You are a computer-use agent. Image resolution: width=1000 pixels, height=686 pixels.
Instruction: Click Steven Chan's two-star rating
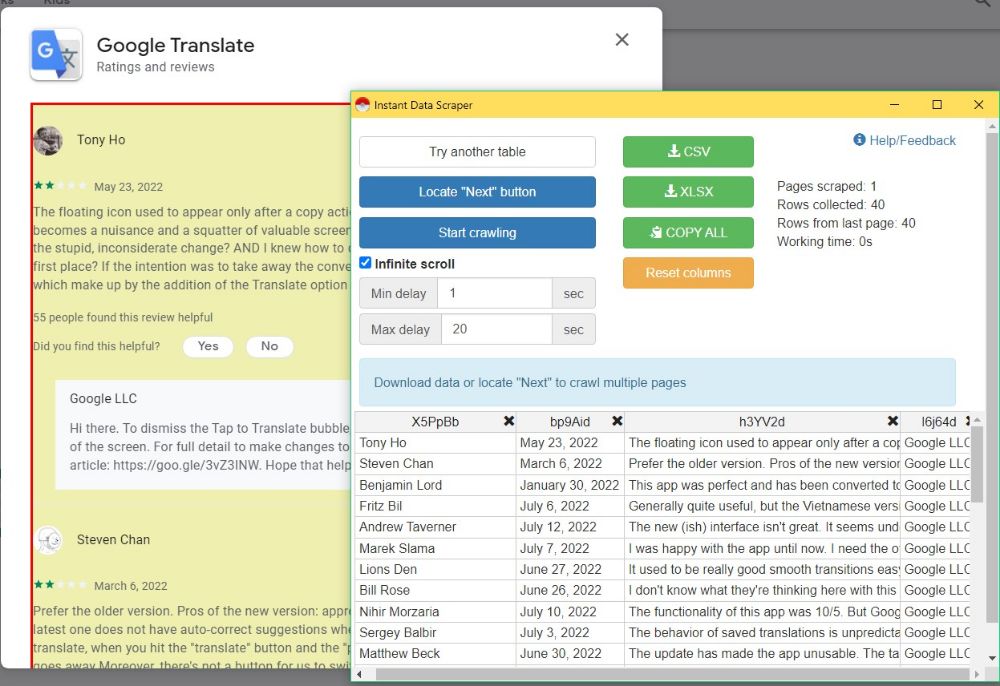(61, 585)
